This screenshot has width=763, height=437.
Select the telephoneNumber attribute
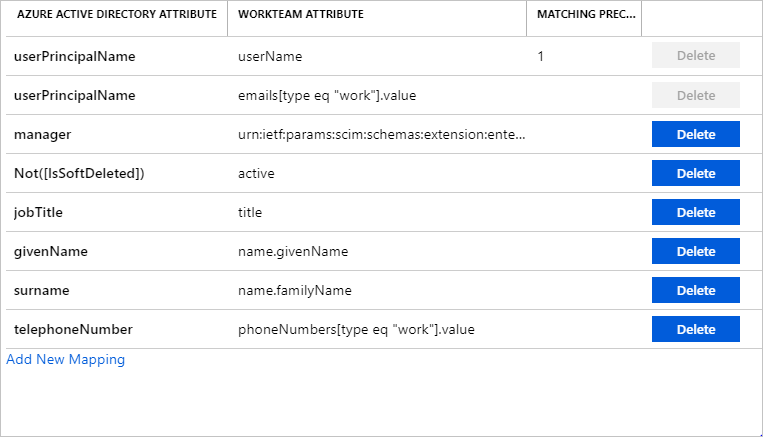click(x=73, y=329)
